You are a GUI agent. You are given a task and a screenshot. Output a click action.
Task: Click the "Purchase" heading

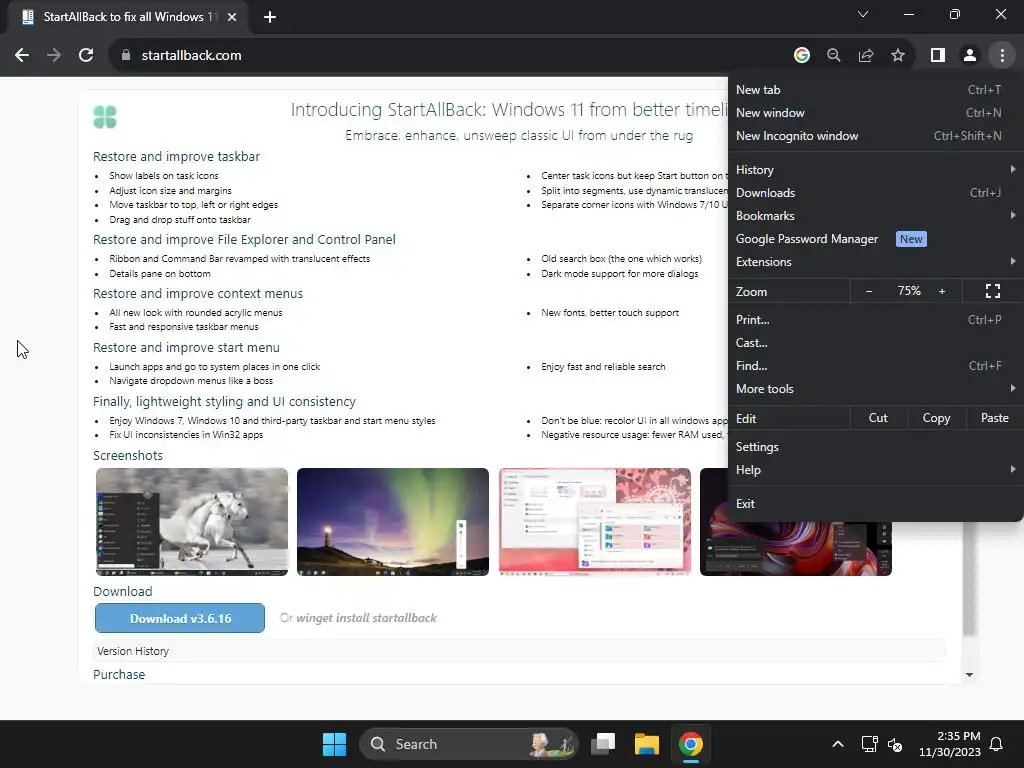pyautogui.click(x=119, y=675)
